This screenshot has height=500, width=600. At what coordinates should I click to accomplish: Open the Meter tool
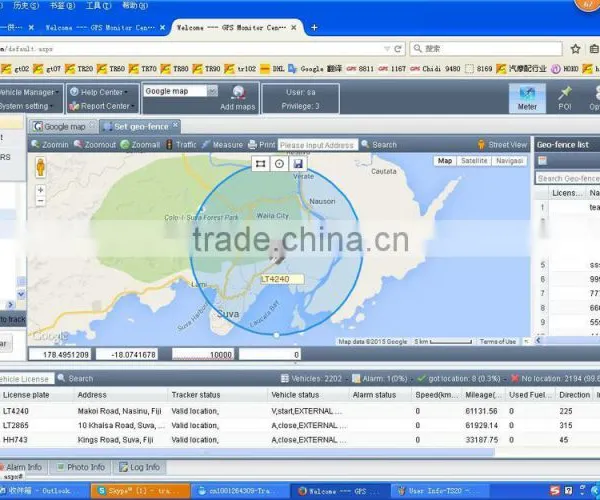pyautogui.click(x=527, y=98)
